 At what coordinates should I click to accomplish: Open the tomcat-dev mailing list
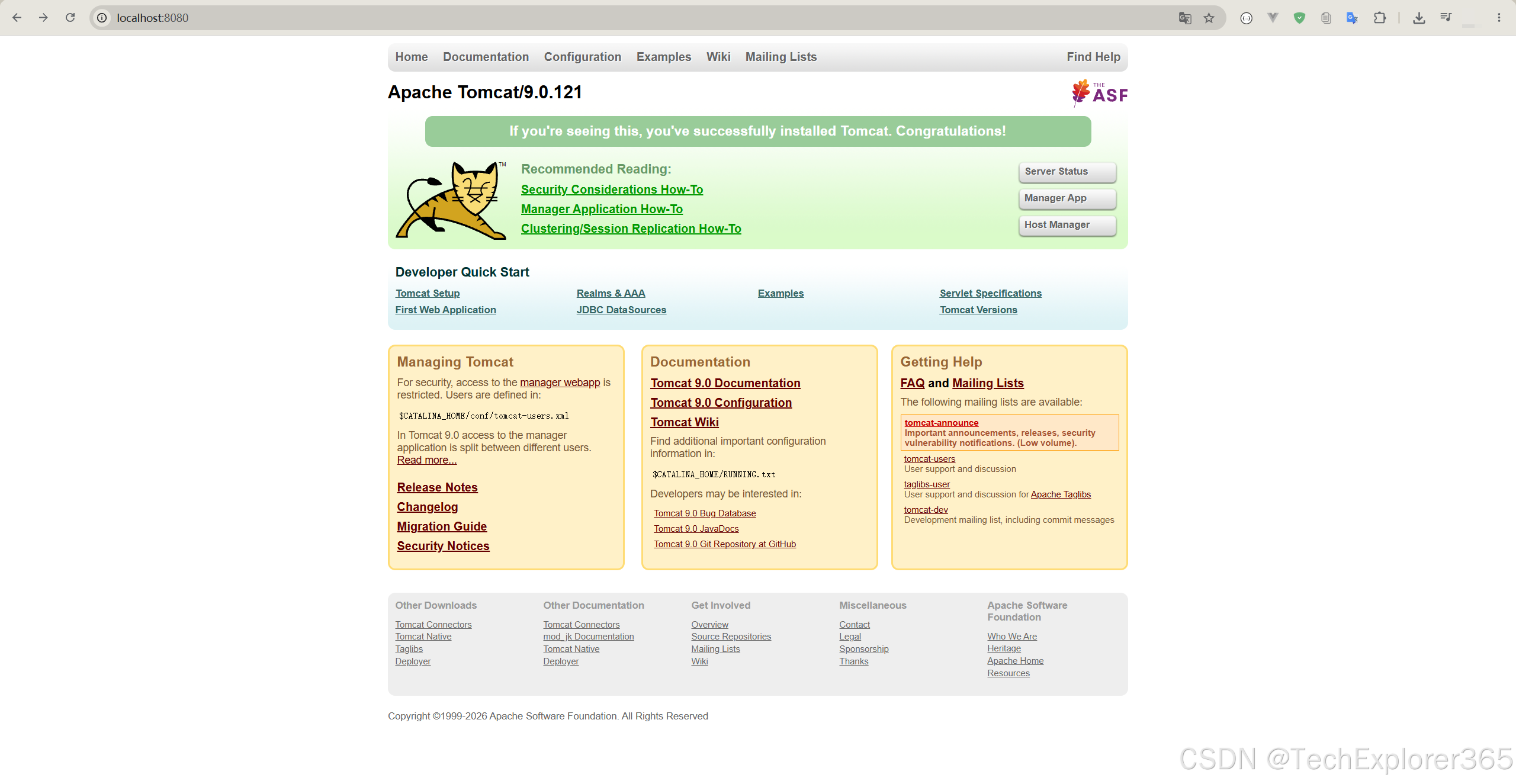point(926,510)
